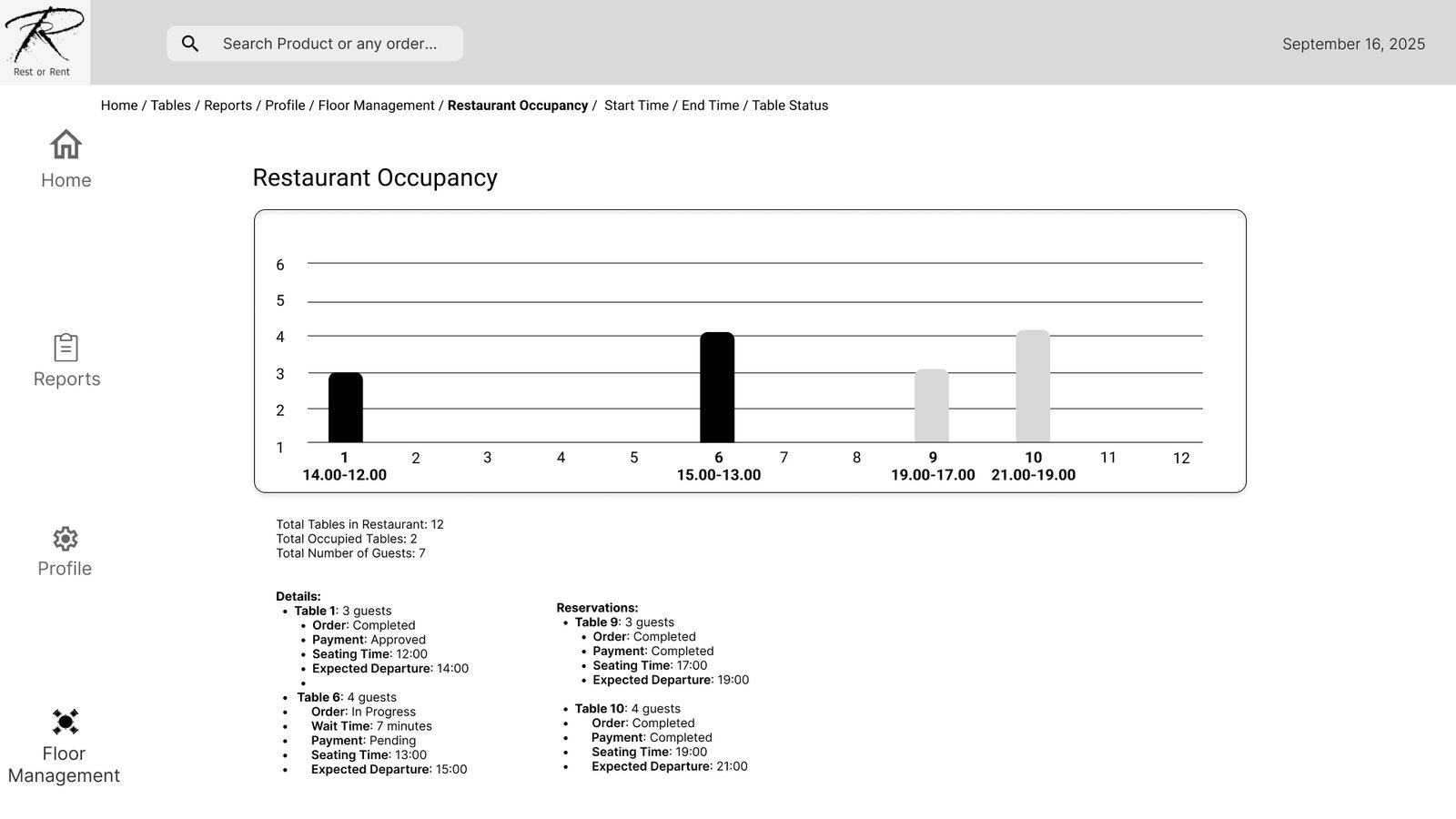Focus the Search Product or any order field
The width and height of the screenshot is (1456, 819).
[329, 44]
